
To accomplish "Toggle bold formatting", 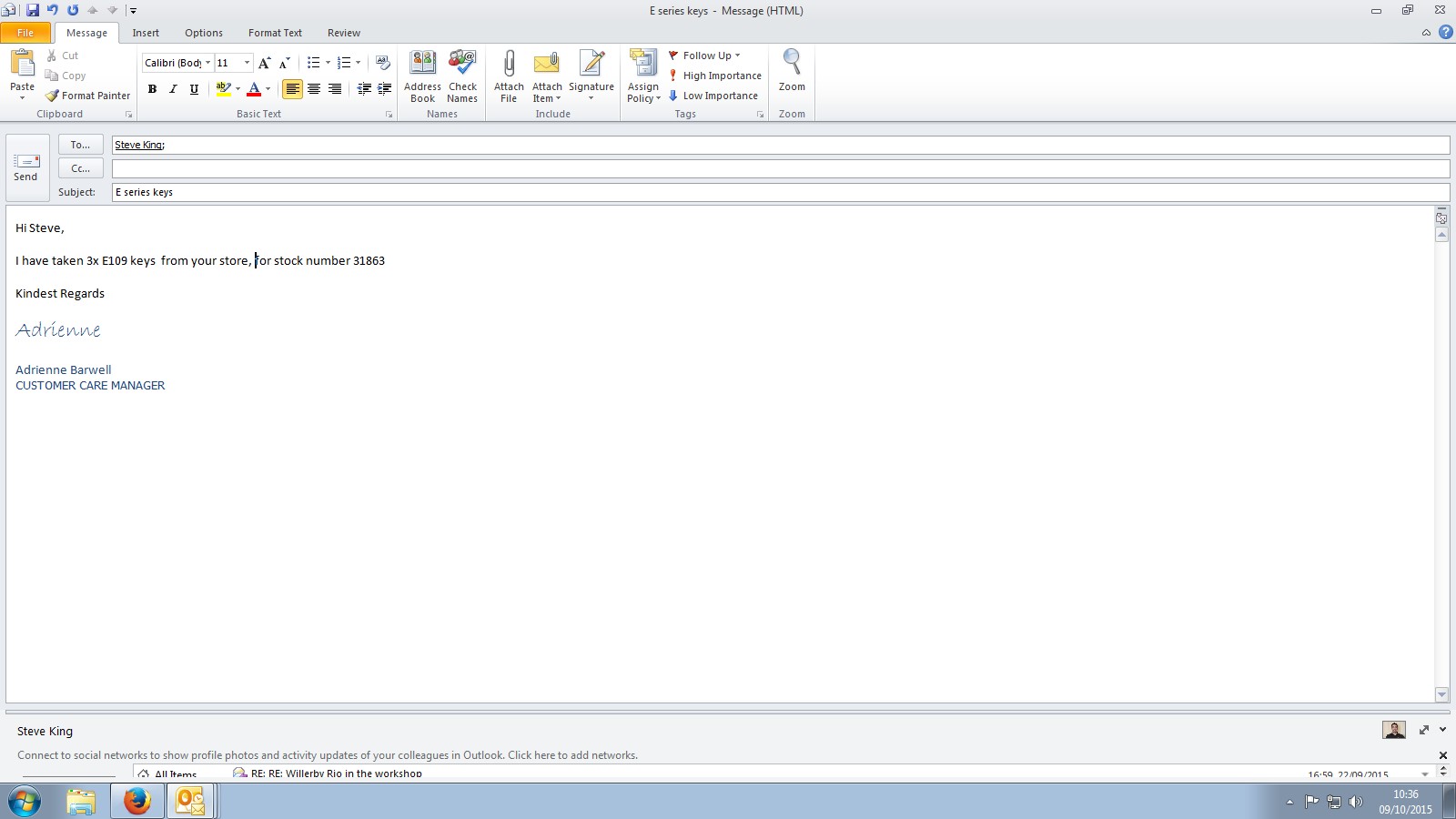I will 152,88.
